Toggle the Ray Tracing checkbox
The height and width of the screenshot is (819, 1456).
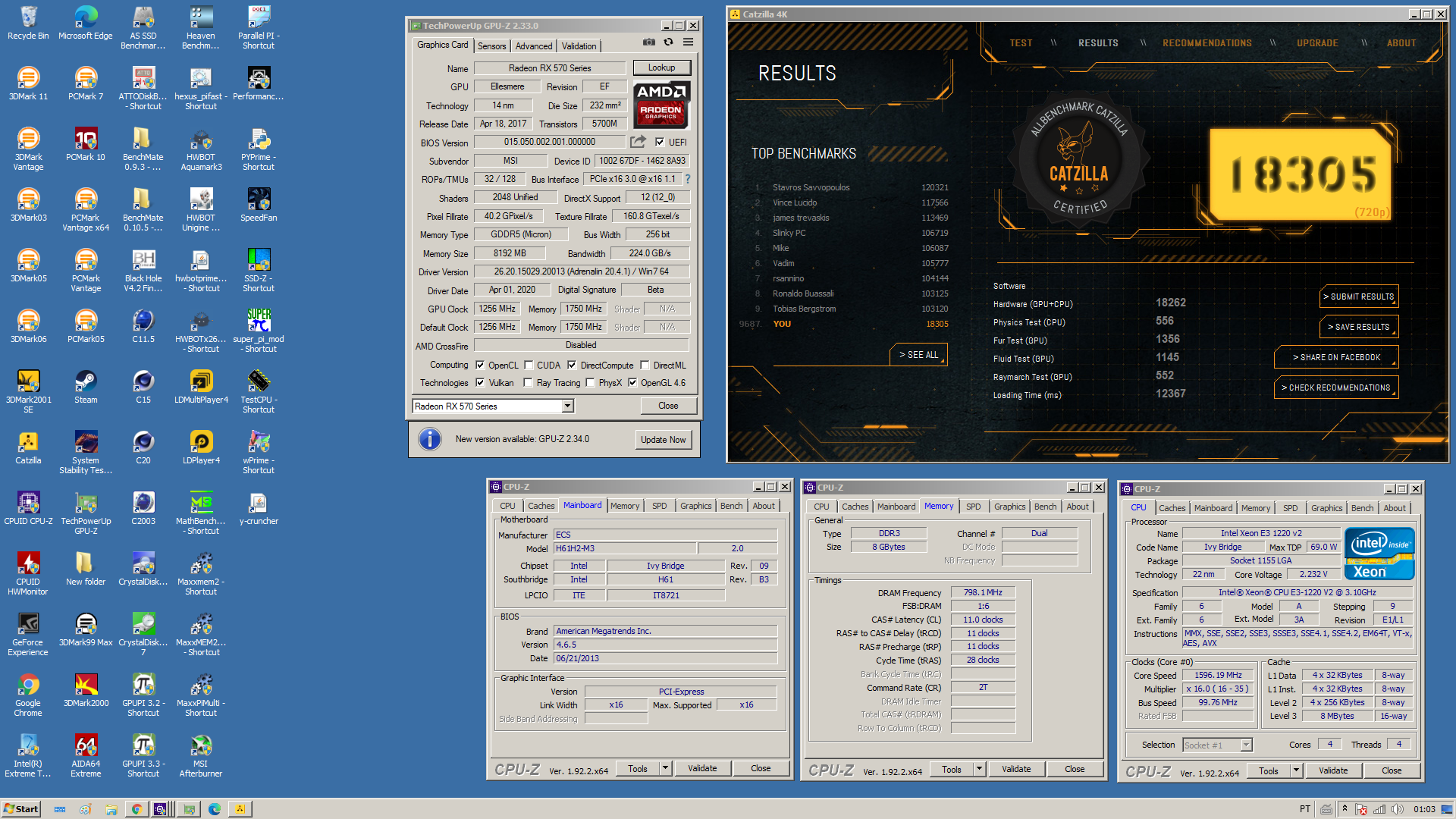click(x=528, y=383)
